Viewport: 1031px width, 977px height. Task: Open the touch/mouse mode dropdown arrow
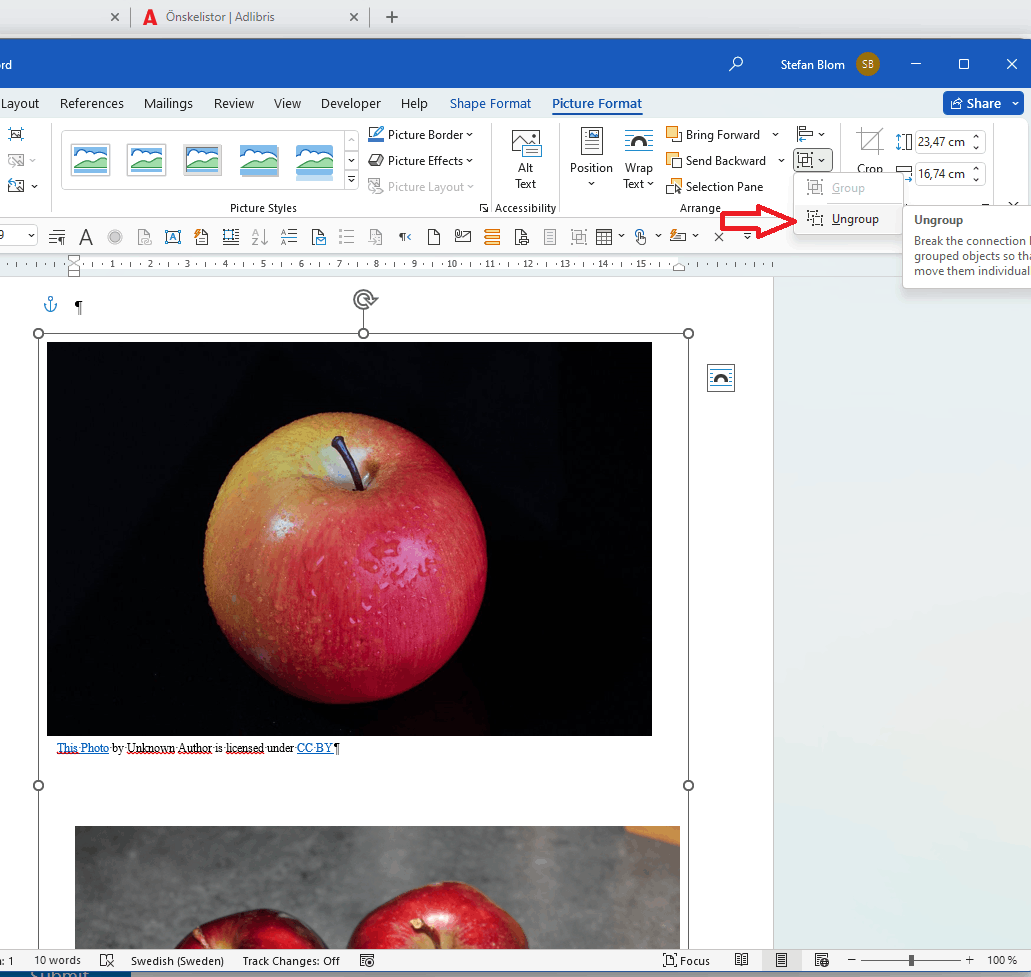658,236
